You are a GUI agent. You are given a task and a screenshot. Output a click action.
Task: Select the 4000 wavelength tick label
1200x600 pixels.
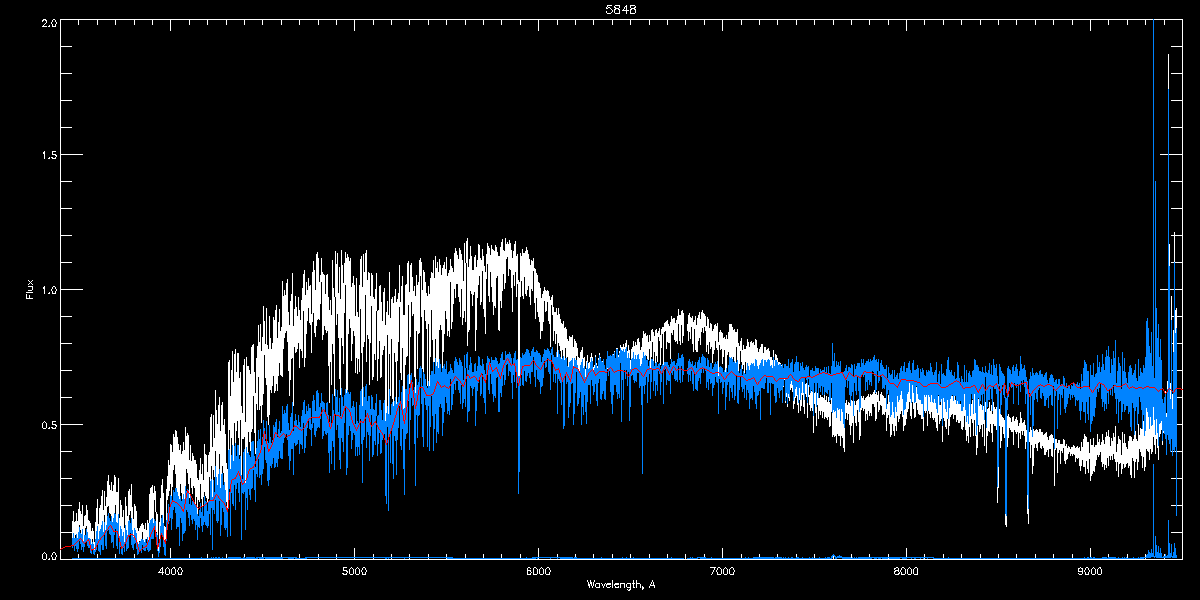coord(171,572)
